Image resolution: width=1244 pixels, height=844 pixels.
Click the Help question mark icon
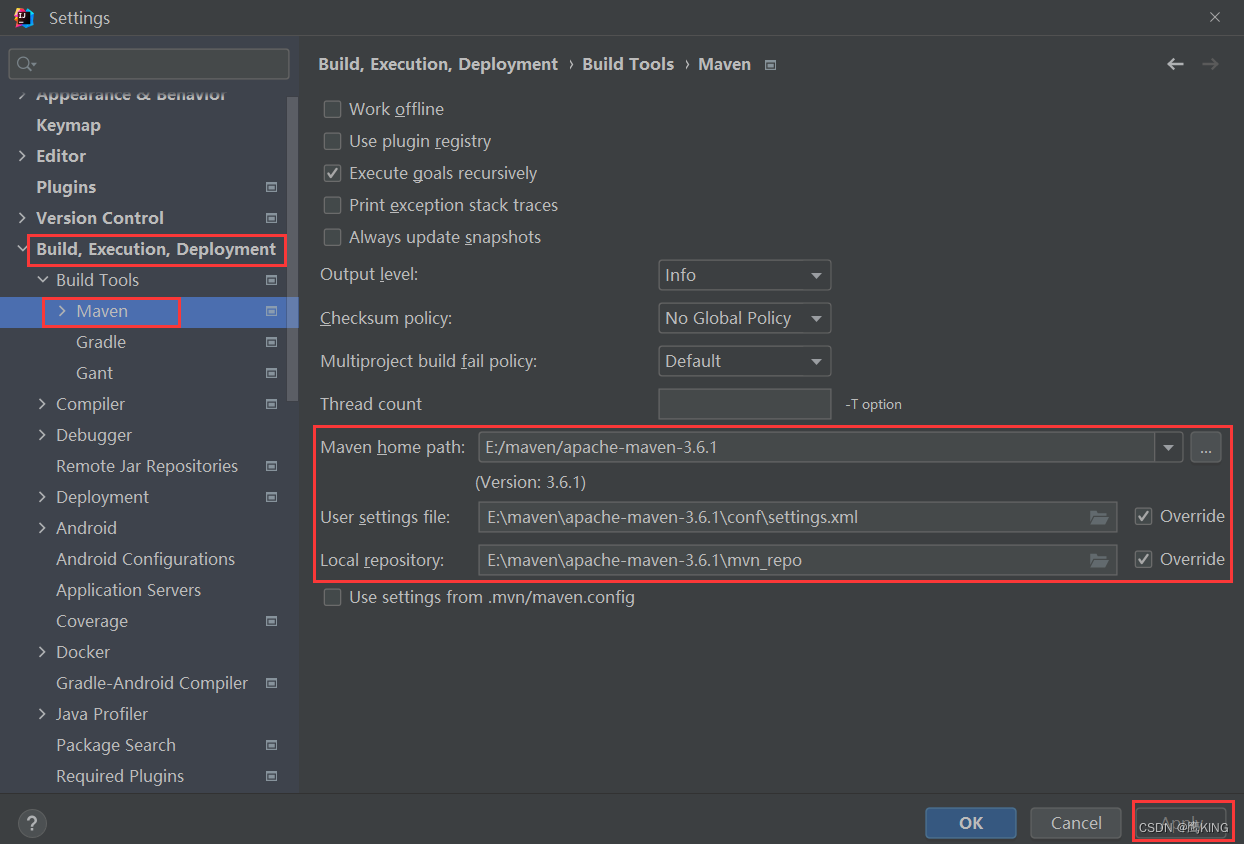click(x=31, y=823)
